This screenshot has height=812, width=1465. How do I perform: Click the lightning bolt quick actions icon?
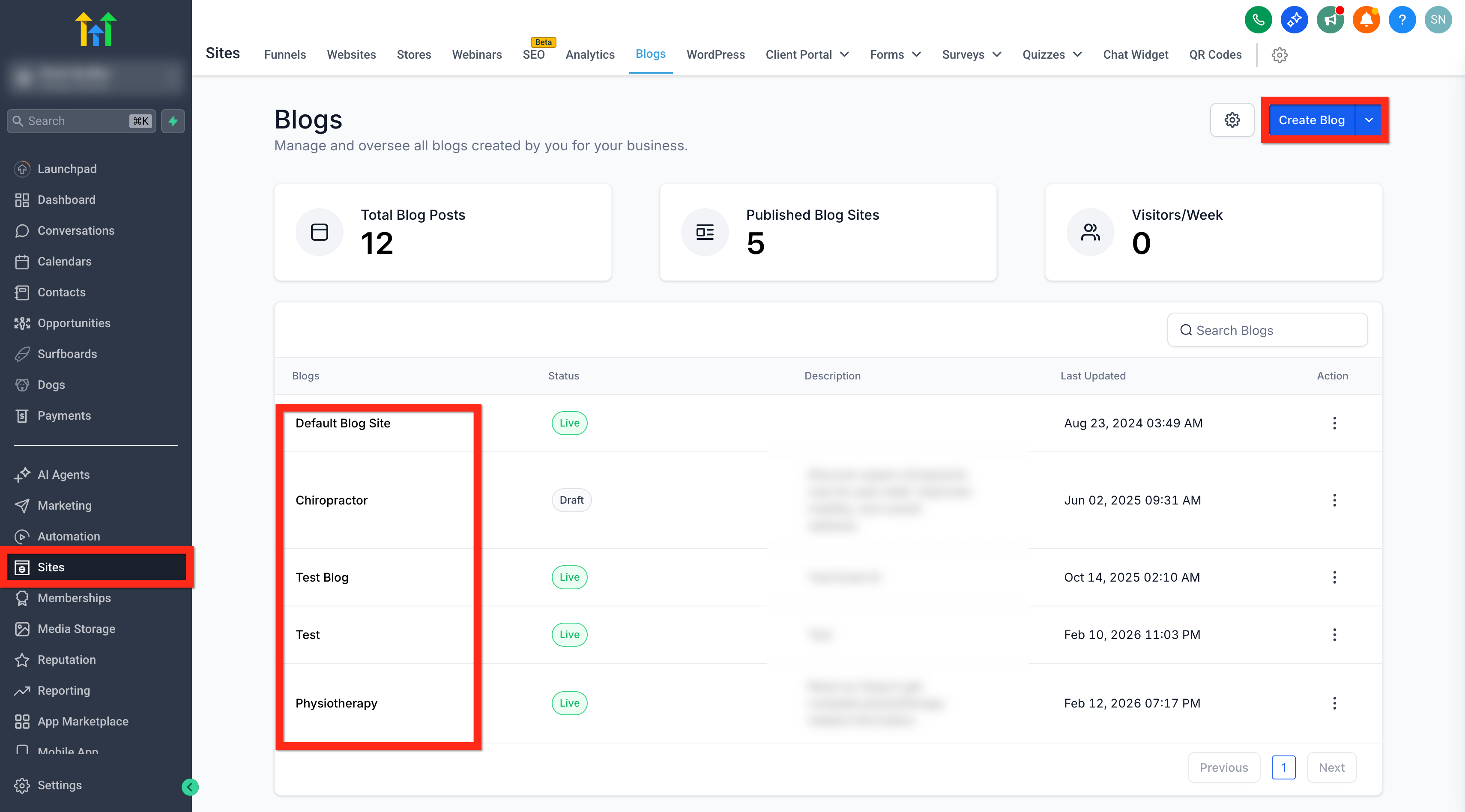173,121
